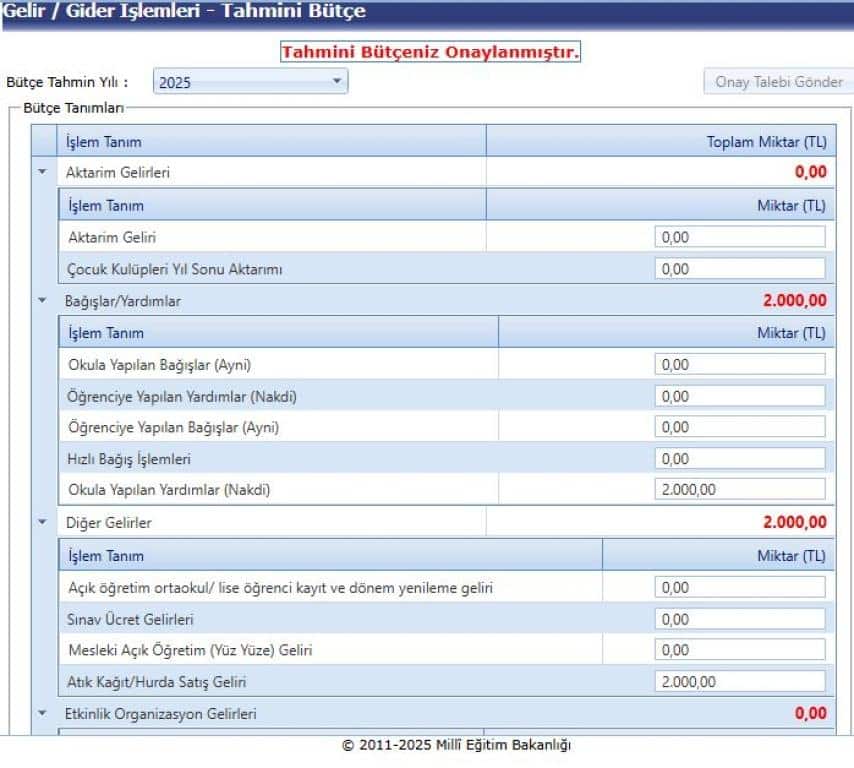The height and width of the screenshot is (768, 854).
Task: Click the Toplam Miktar (TL) column header
Action: click(660, 141)
